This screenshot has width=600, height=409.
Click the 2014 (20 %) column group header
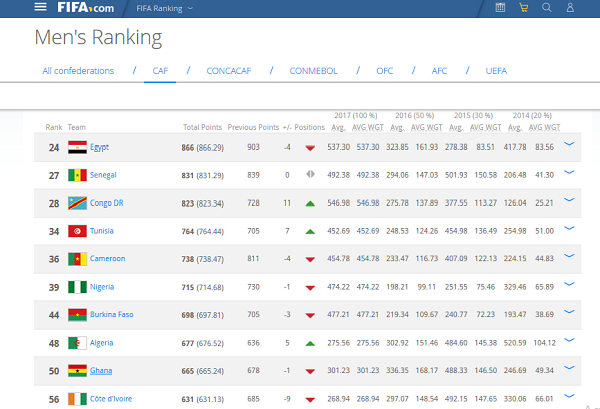pos(532,116)
